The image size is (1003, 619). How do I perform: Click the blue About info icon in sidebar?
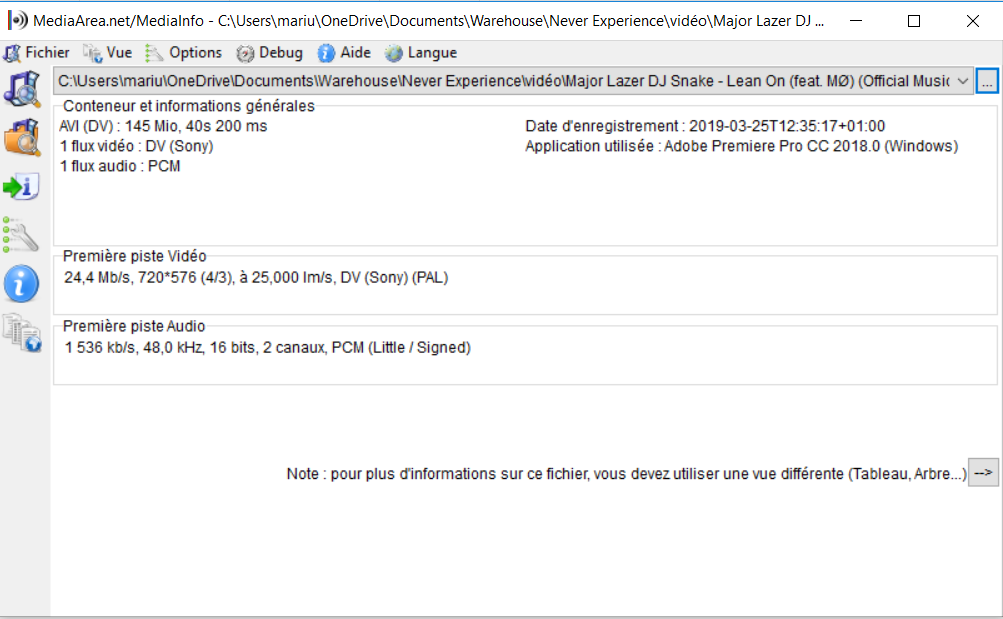coord(21,284)
